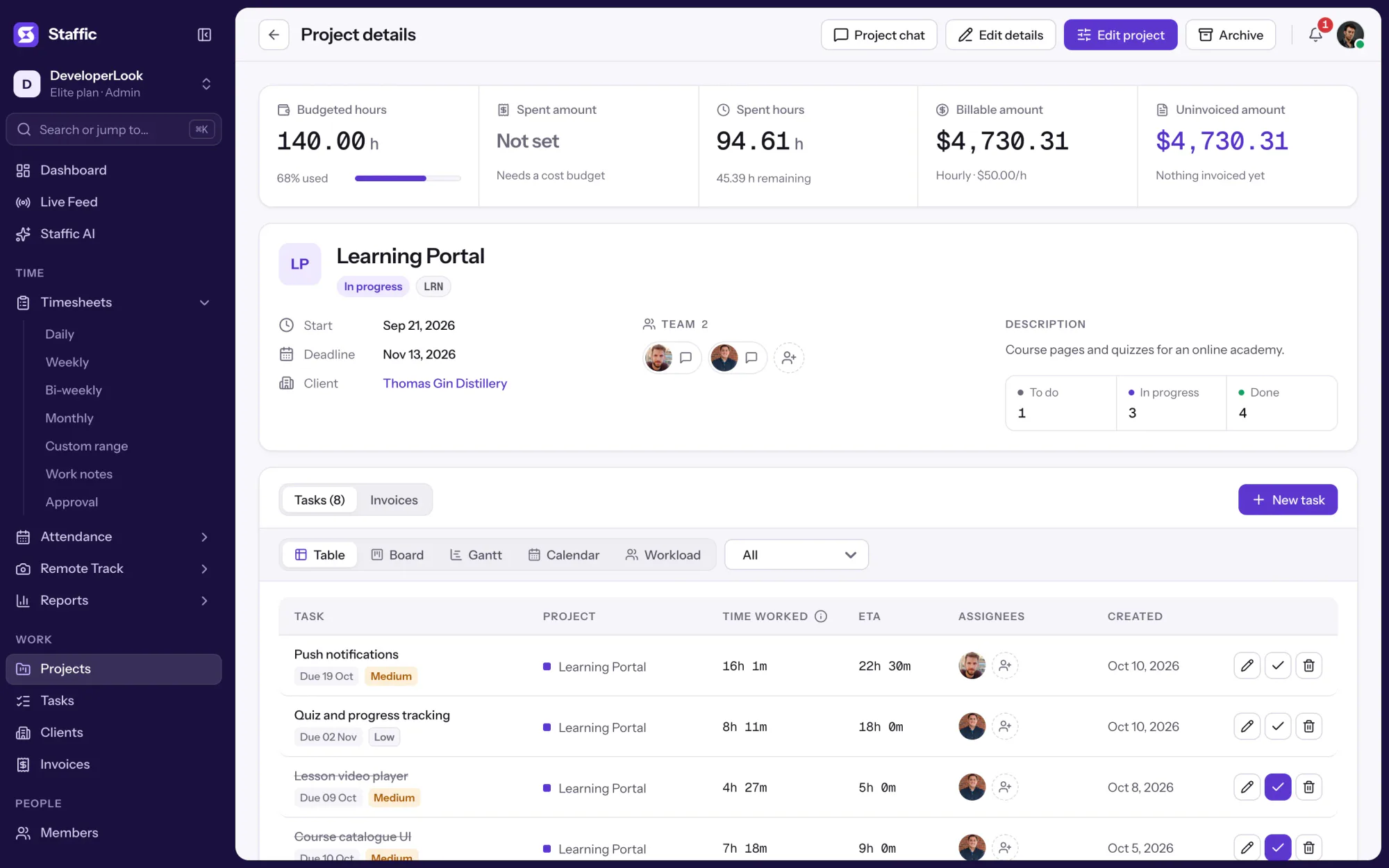Open the DeveloperLook workspace switcher
The height and width of the screenshot is (868, 1389).
[x=114, y=83]
